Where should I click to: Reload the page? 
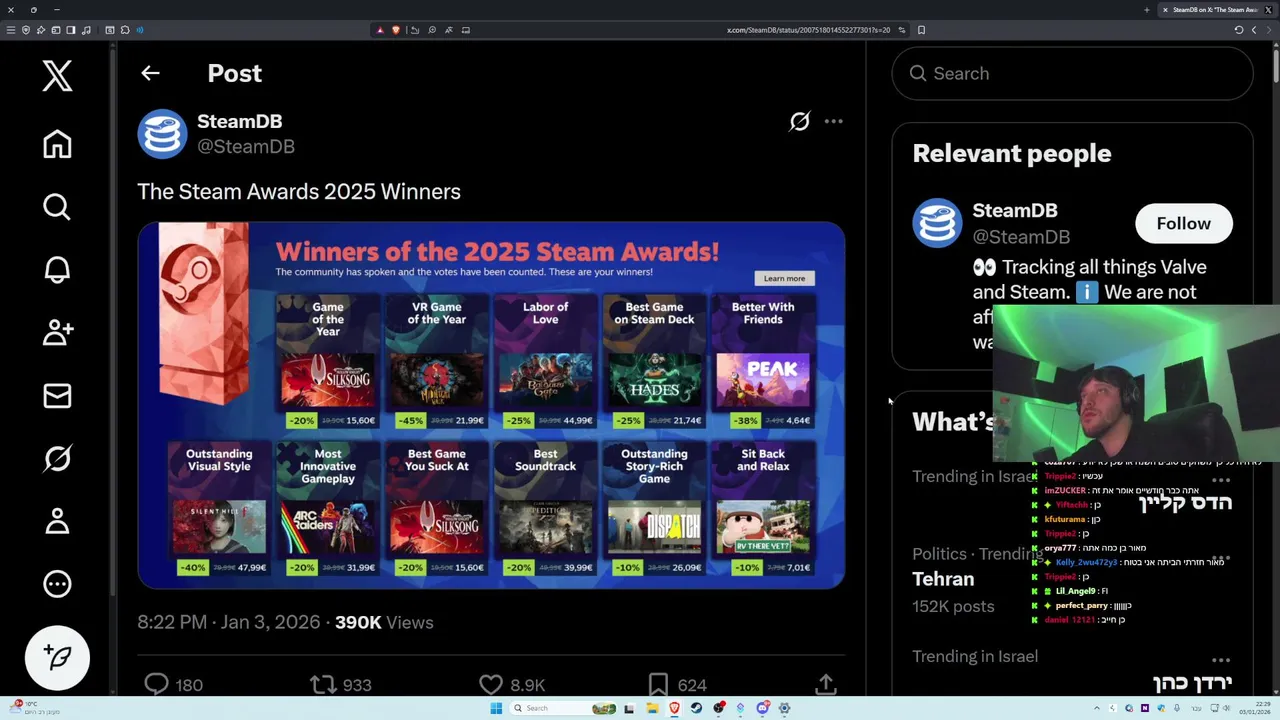click(1238, 30)
